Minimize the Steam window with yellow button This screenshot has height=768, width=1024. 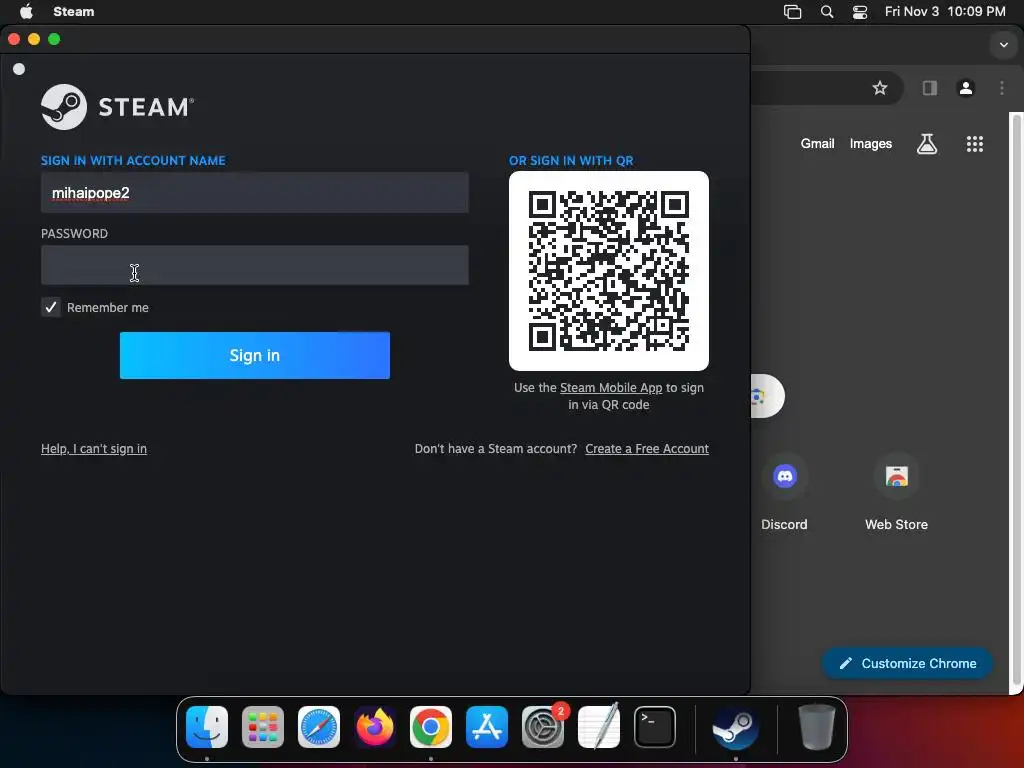tap(34, 39)
